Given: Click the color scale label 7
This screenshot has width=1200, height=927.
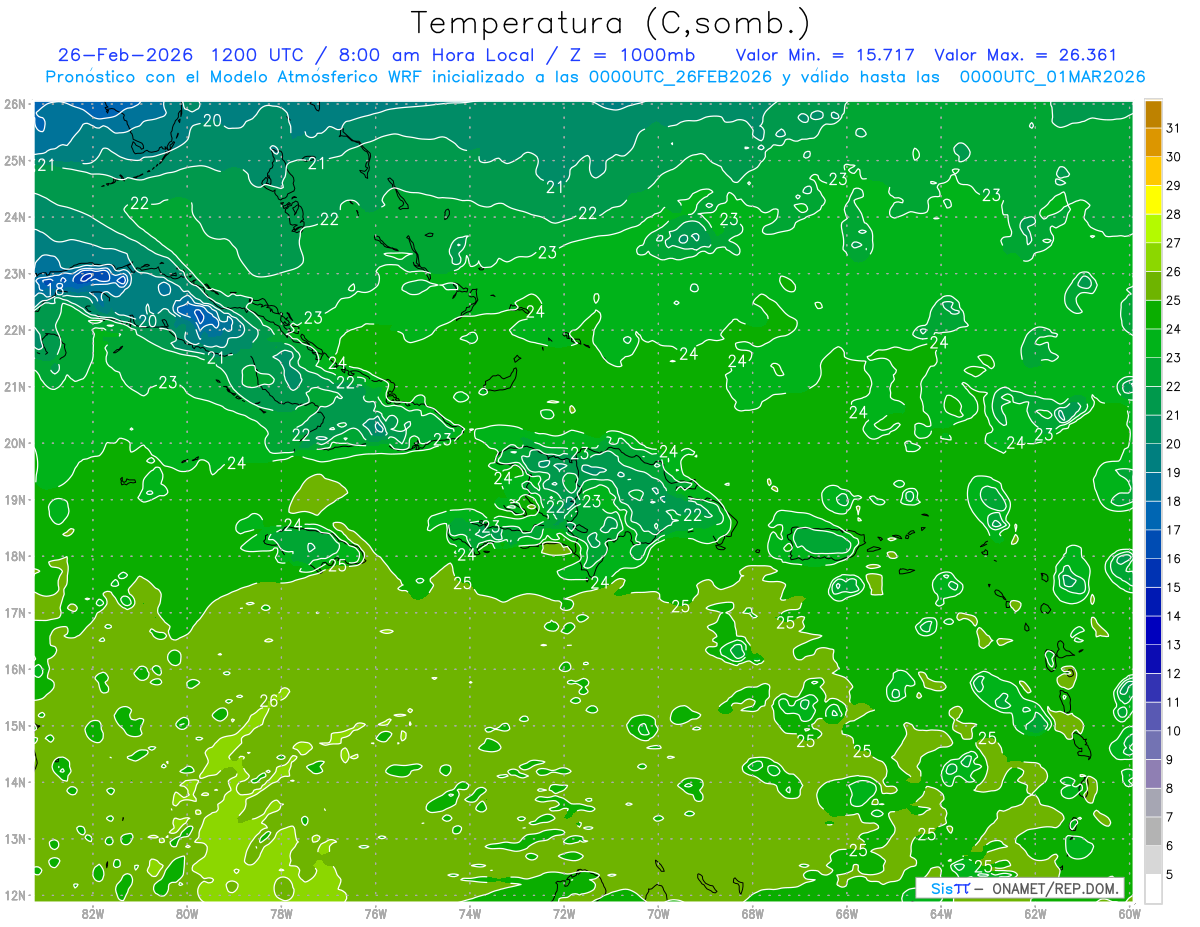Looking at the screenshot, I should pos(1170,817).
